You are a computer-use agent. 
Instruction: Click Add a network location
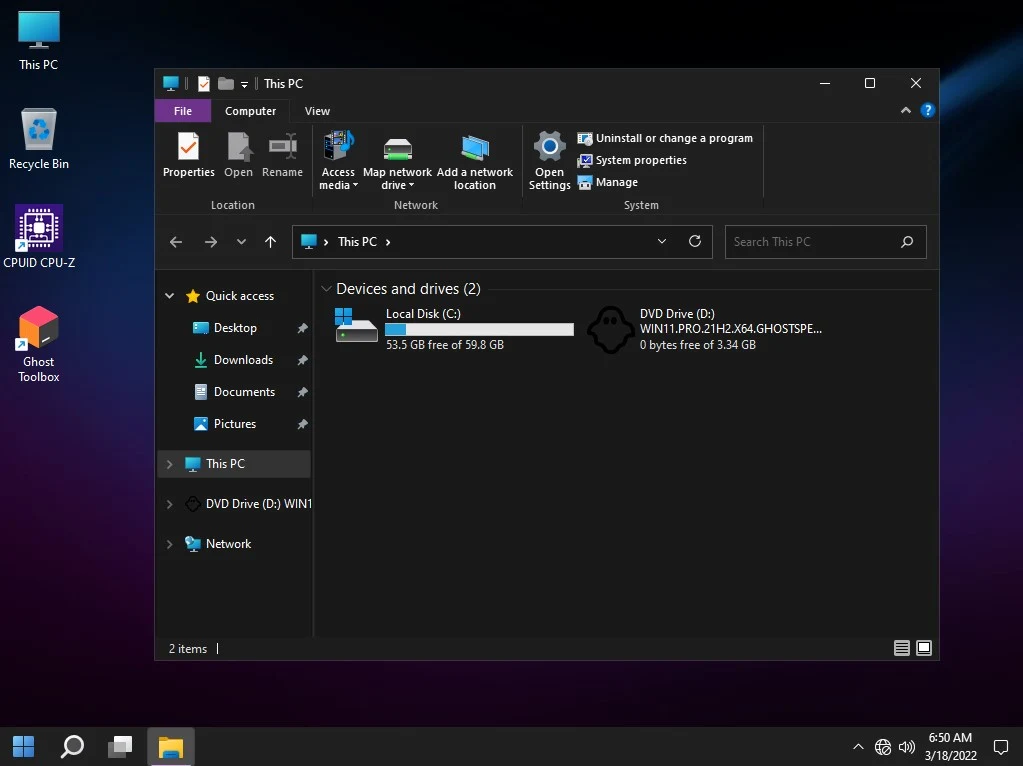[x=474, y=161]
